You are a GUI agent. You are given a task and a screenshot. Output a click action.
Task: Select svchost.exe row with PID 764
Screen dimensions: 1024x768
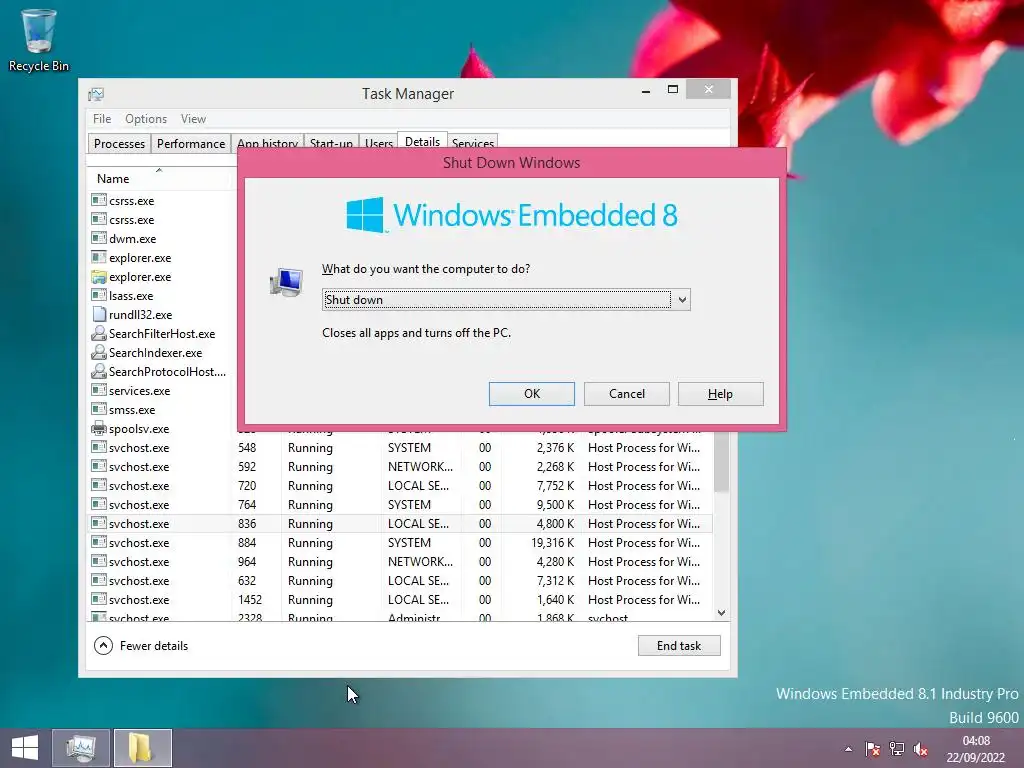pos(399,505)
